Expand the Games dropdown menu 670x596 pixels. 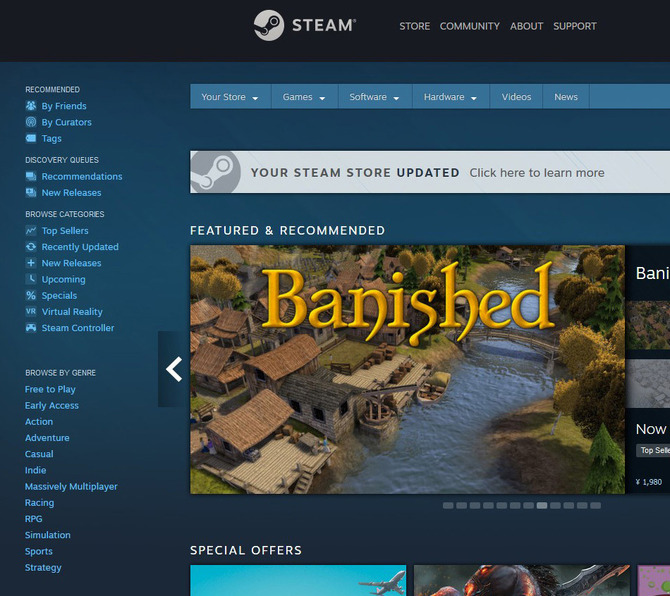[x=304, y=97]
